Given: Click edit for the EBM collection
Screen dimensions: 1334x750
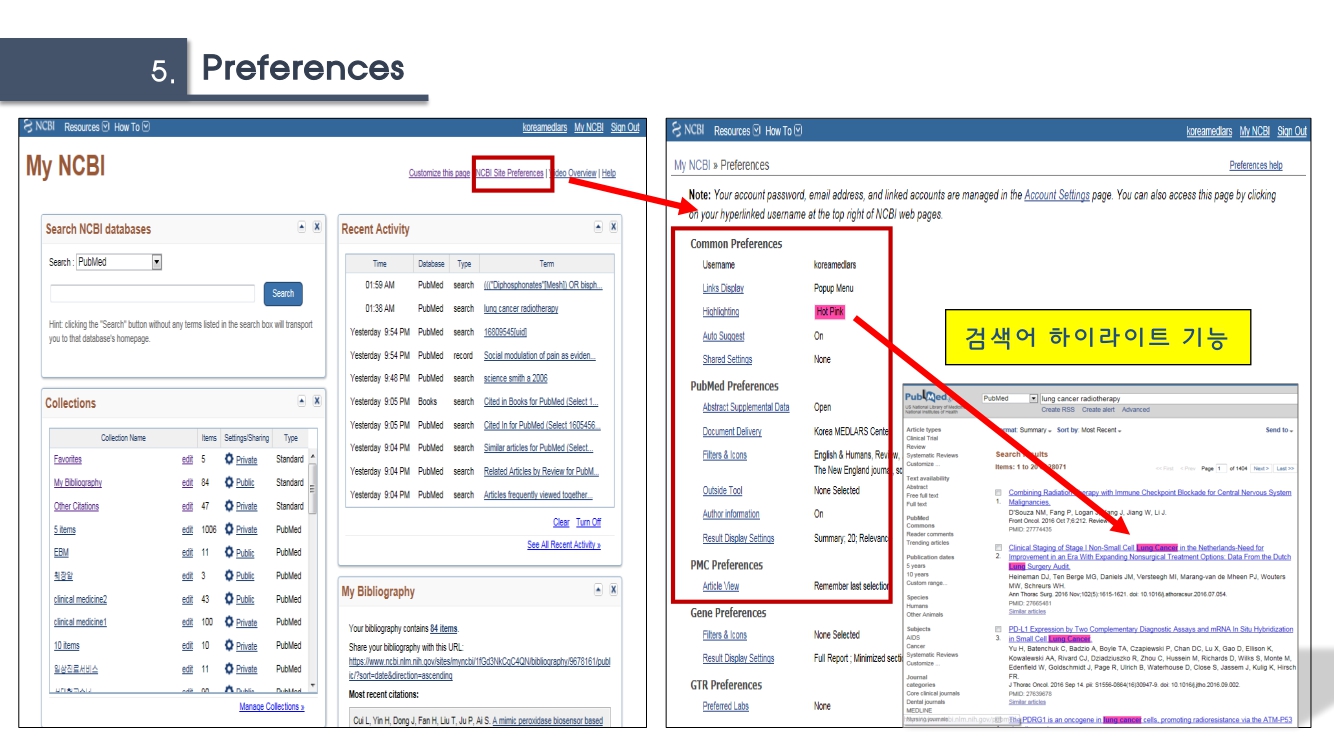Looking at the screenshot, I should (x=187, y=552).
